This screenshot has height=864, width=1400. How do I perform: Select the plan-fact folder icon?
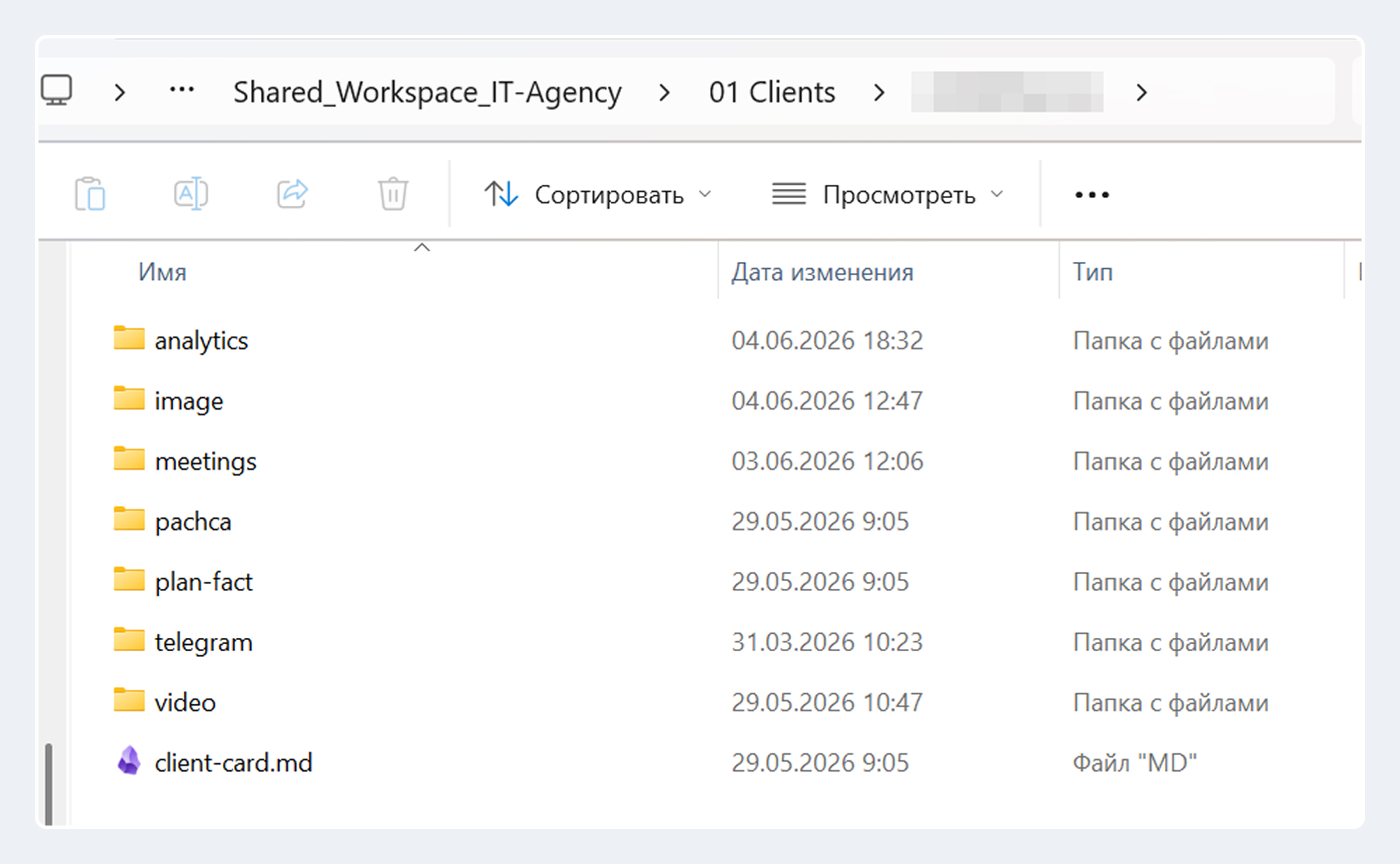pos(129,579)
